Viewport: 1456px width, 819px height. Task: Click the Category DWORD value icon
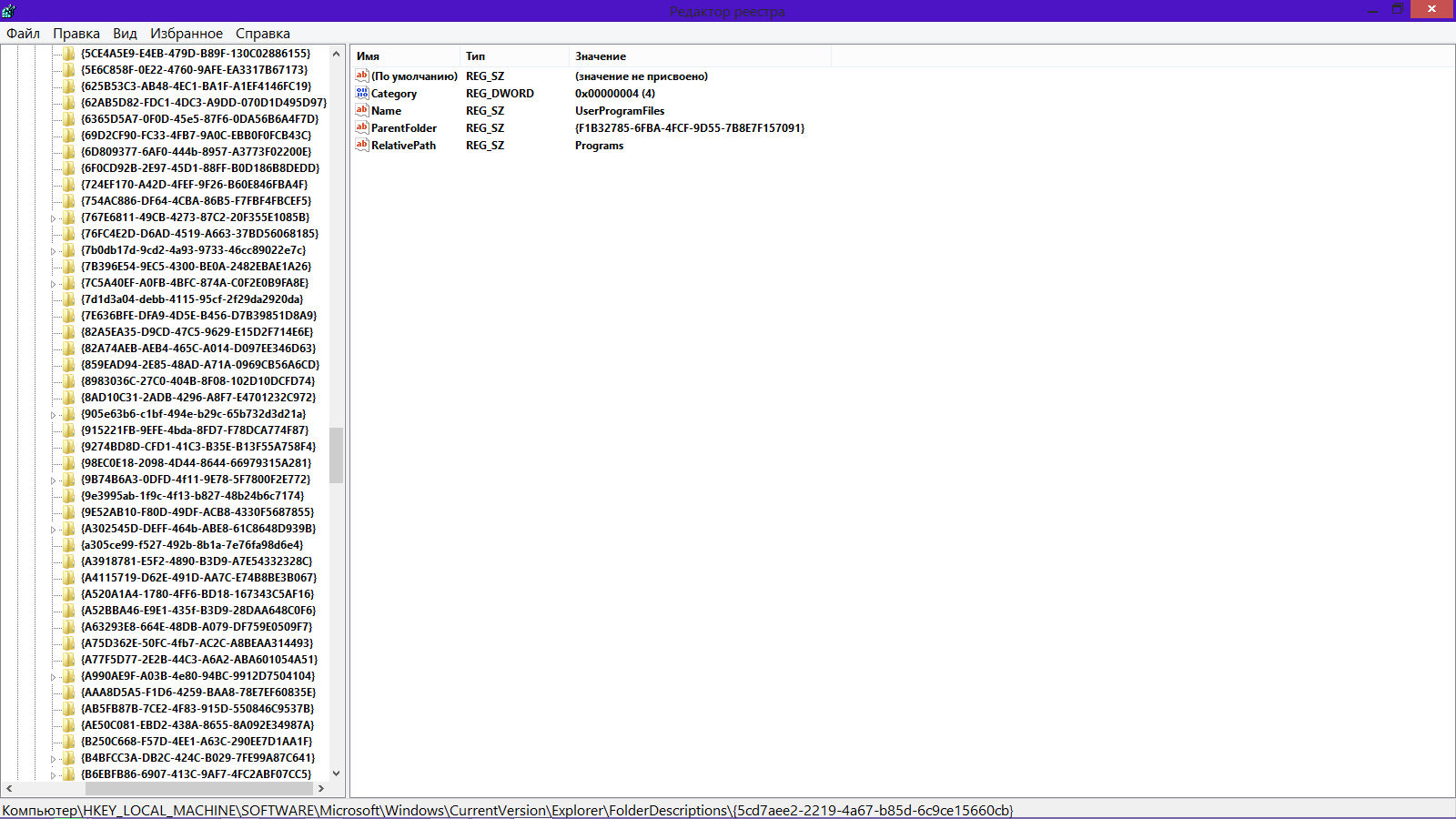[362, 93]
